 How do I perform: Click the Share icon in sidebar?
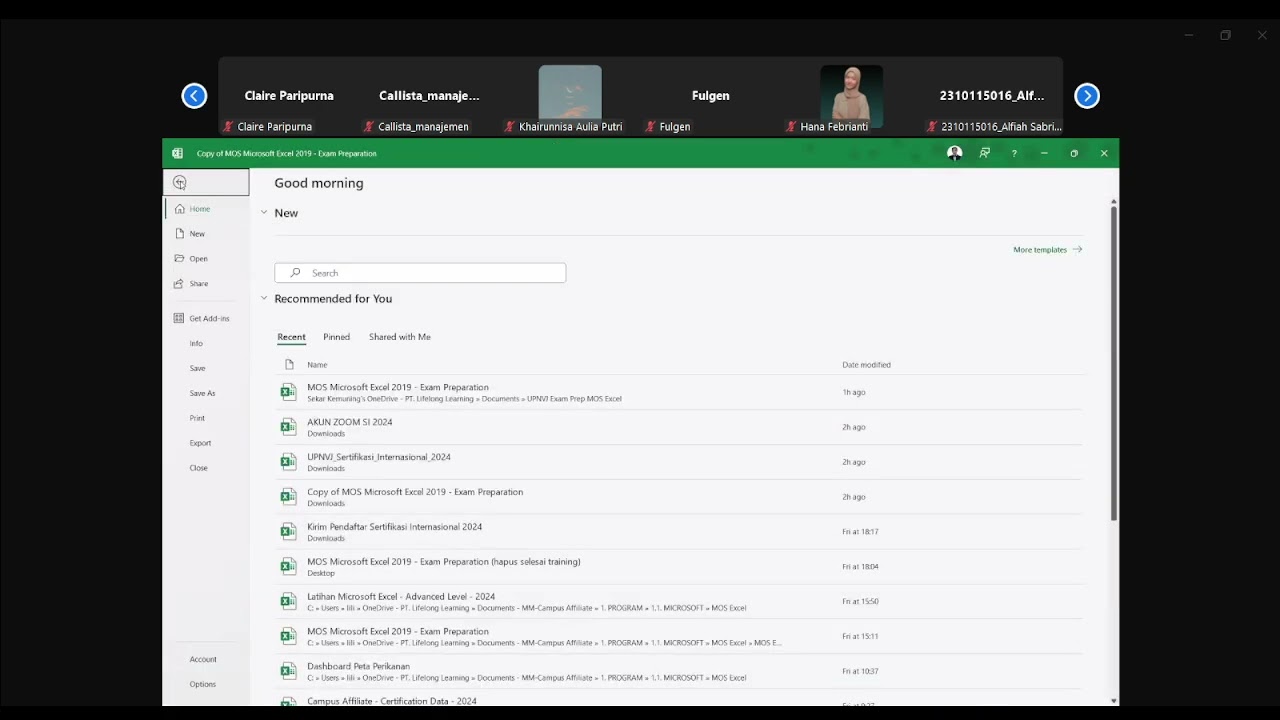180,283
